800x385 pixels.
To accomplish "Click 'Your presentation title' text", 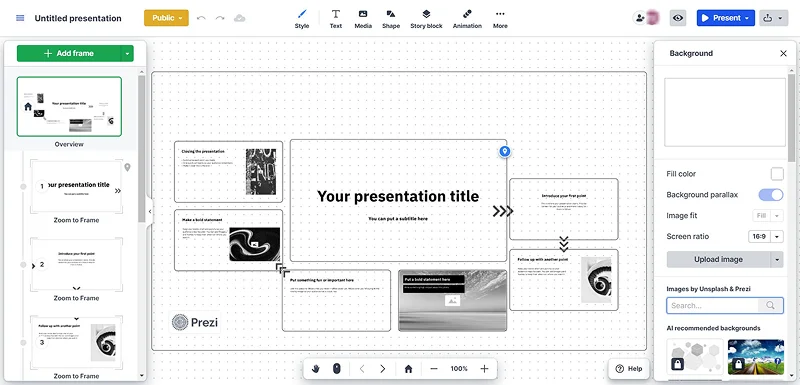I will click(x=398, y=196).
